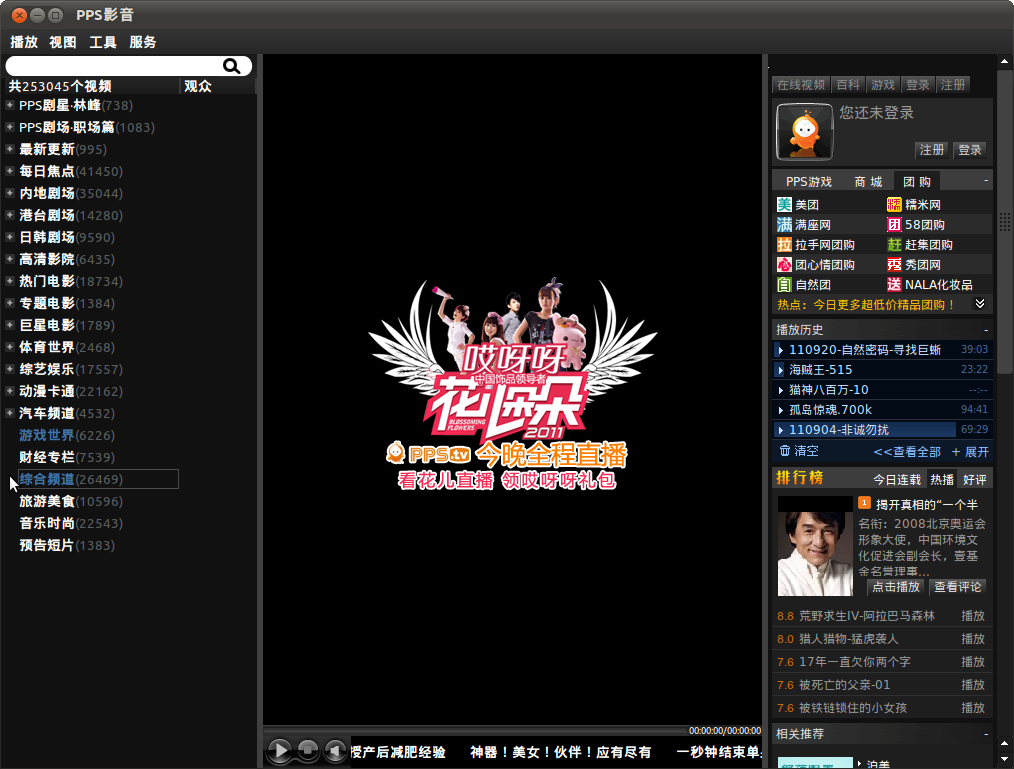Open the 美团 group-buy icon
1014x769 pixels.
click(x=784, y=205)
